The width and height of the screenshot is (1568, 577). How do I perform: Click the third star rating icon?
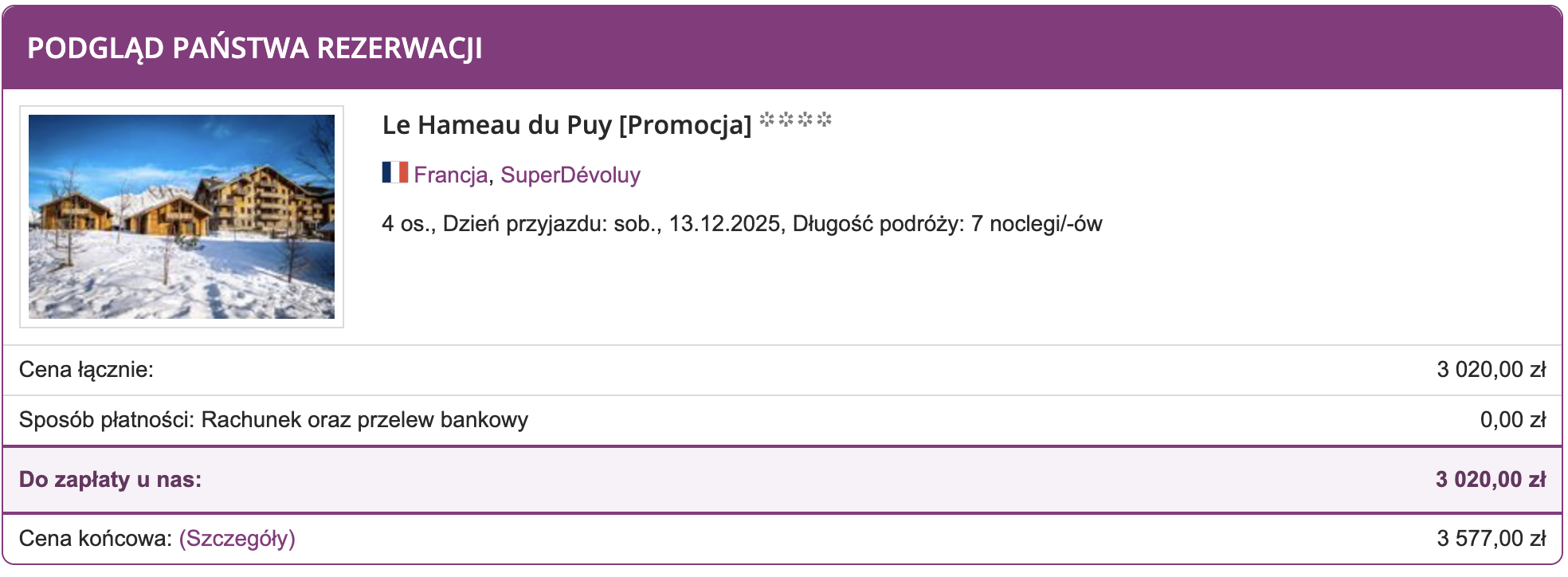tap(807, 121)
